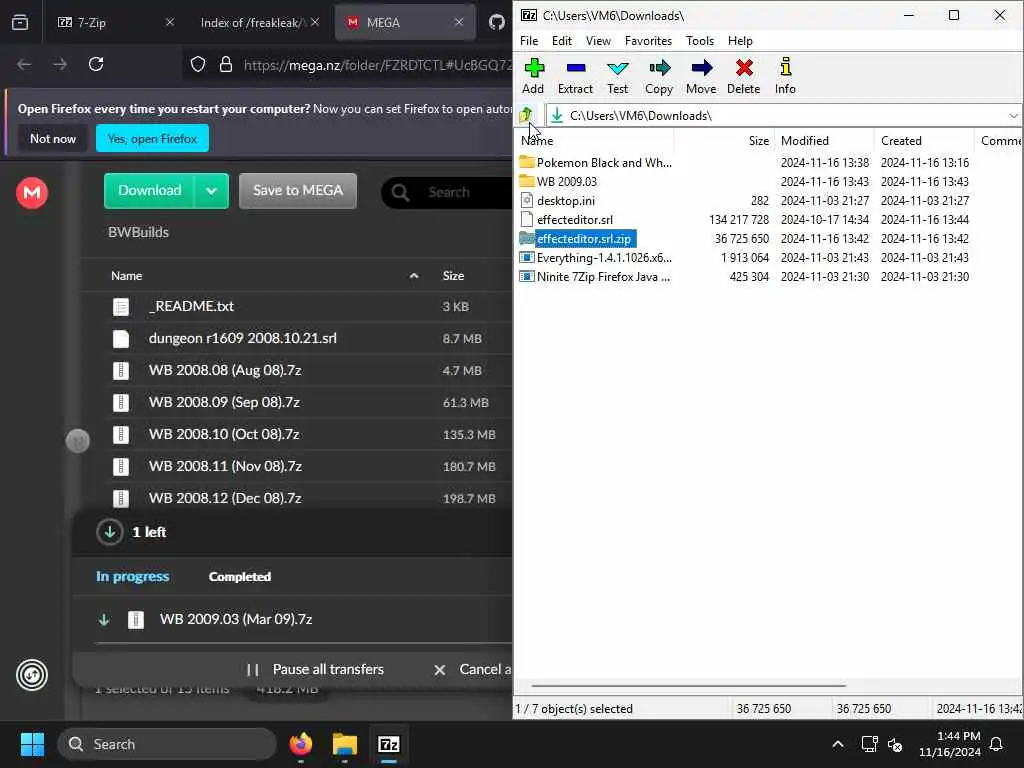This screenshot has width=1024, height=768.
Task: Switch to the 7-Zip browser tab
Action: click(x=114, y=22)
